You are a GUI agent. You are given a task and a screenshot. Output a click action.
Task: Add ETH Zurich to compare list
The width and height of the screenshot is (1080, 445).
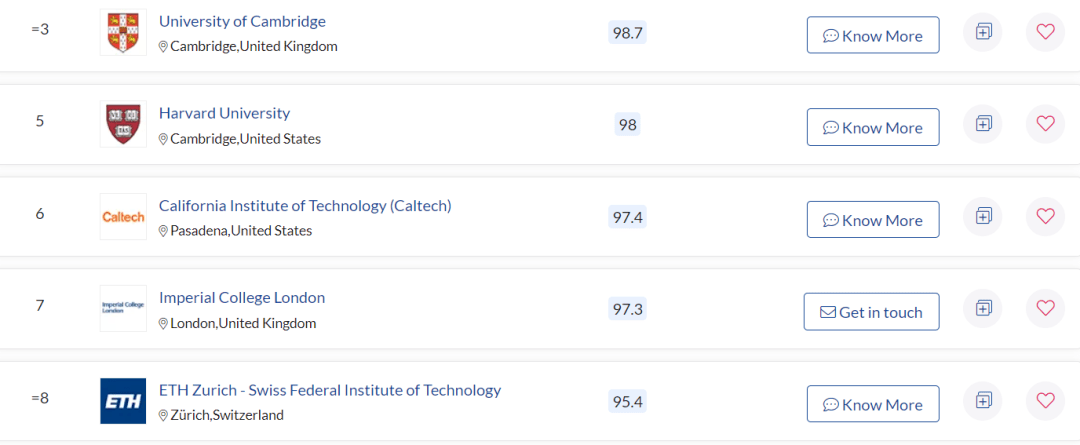tap(983, 400)
